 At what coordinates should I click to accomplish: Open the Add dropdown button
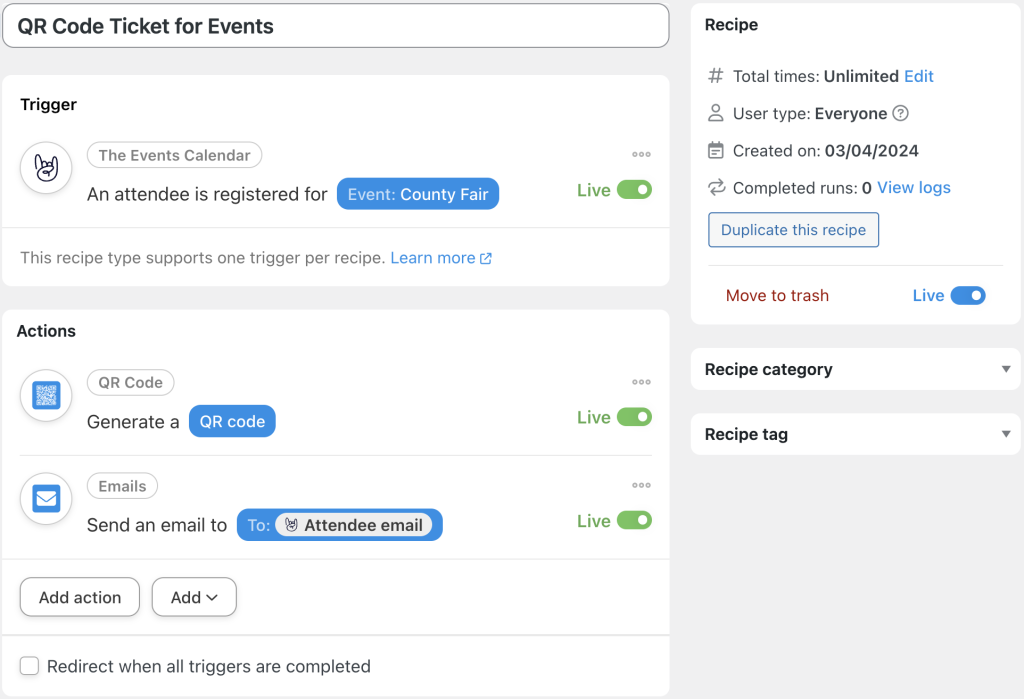194,597
